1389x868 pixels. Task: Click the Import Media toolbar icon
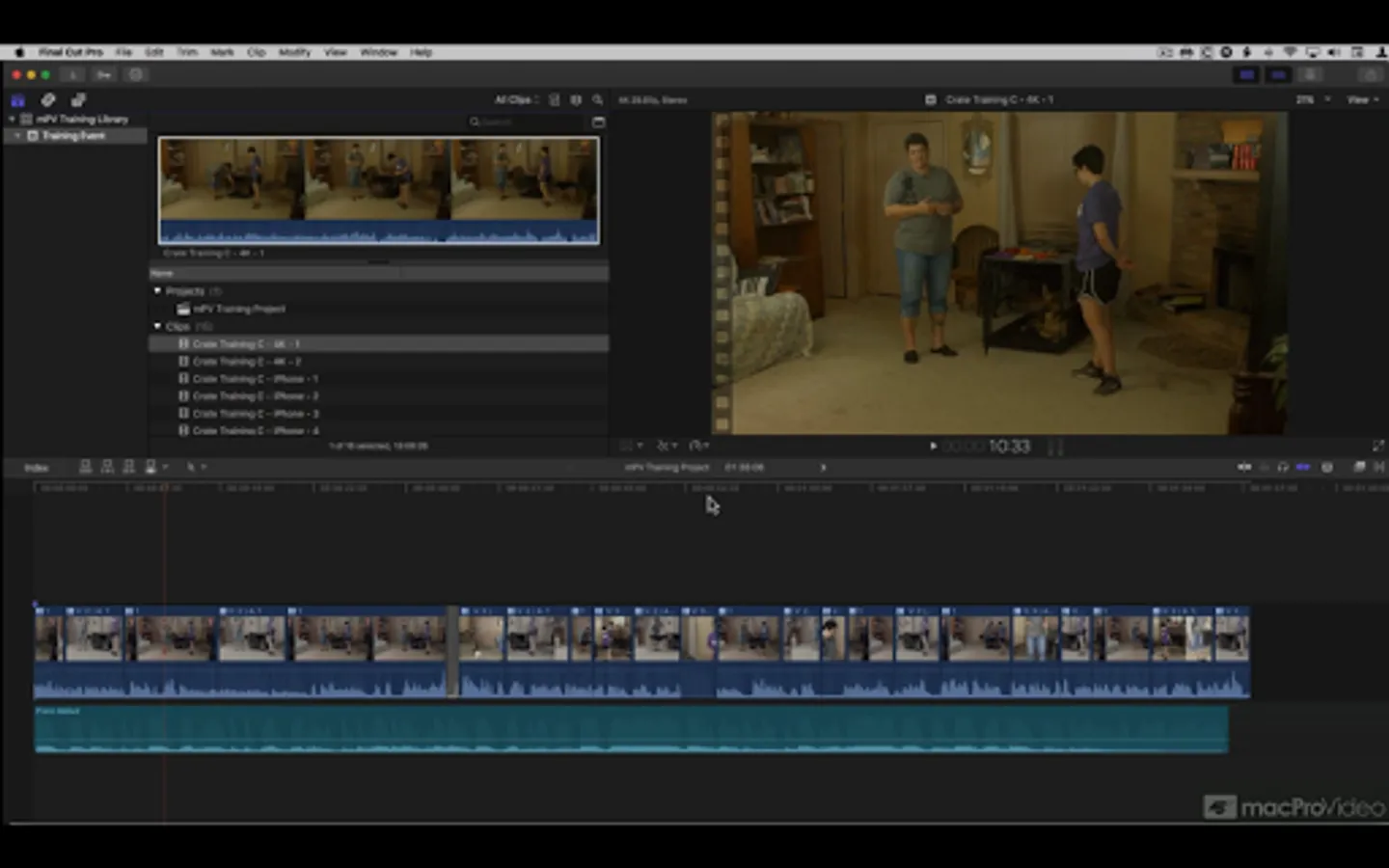(72, 74)
